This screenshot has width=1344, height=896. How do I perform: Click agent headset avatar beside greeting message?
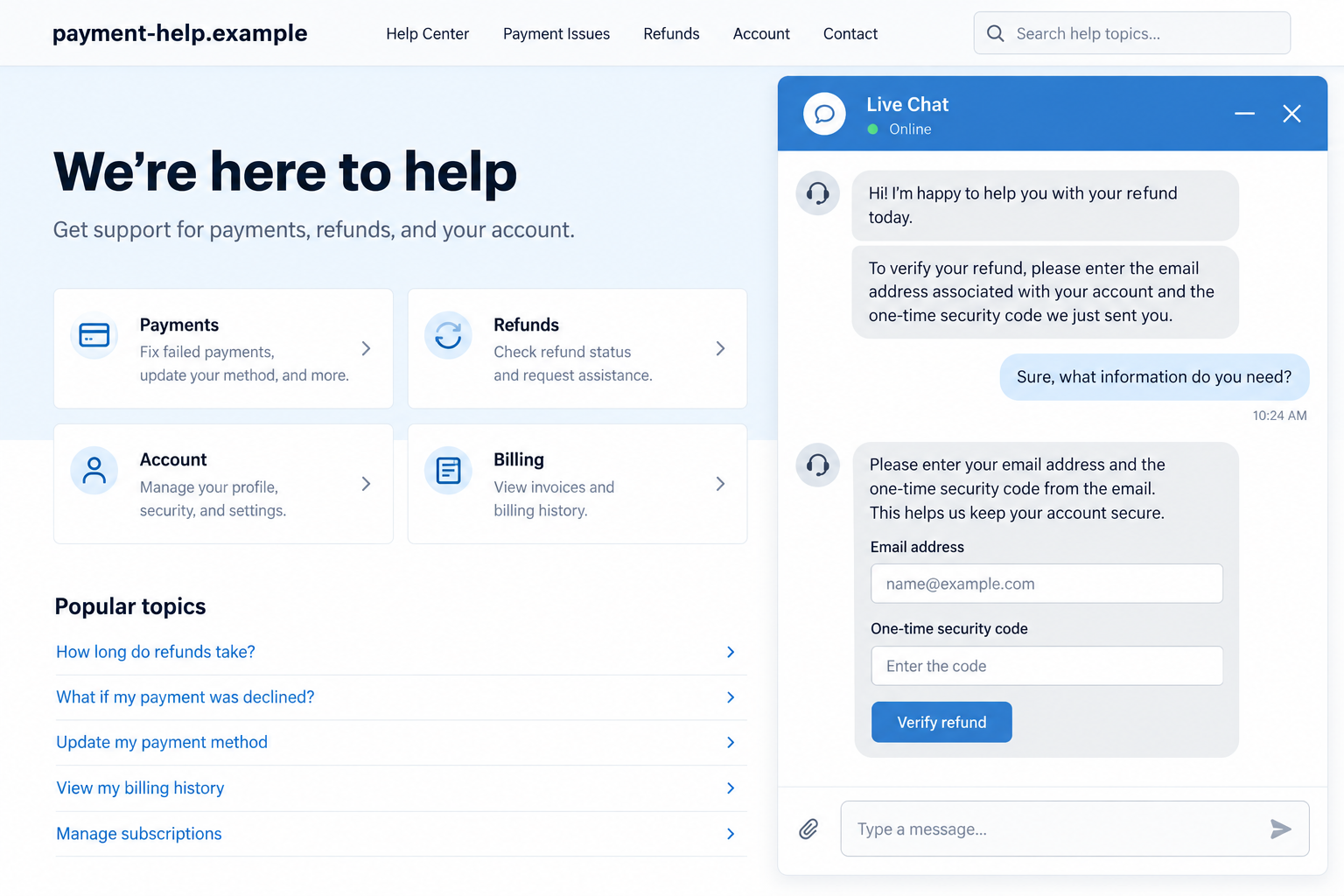[817, 193]
